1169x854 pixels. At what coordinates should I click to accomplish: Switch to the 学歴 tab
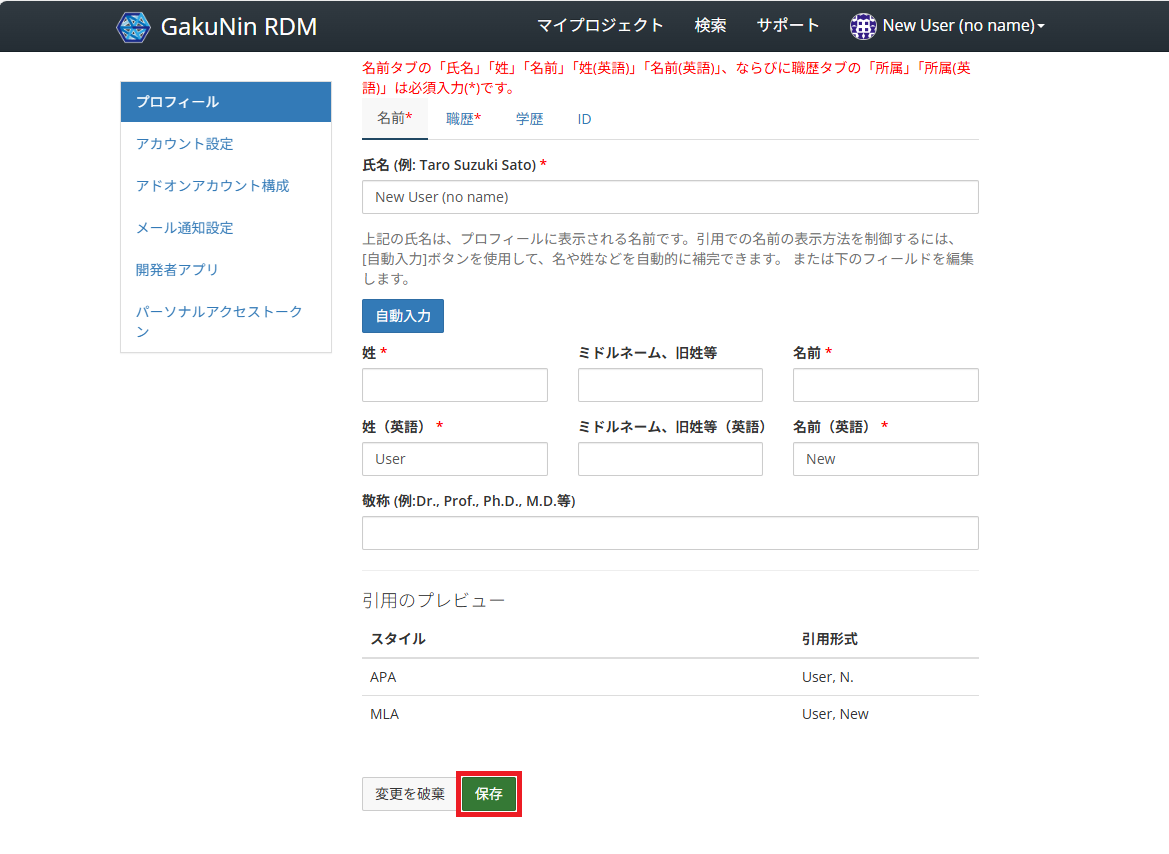529,118
